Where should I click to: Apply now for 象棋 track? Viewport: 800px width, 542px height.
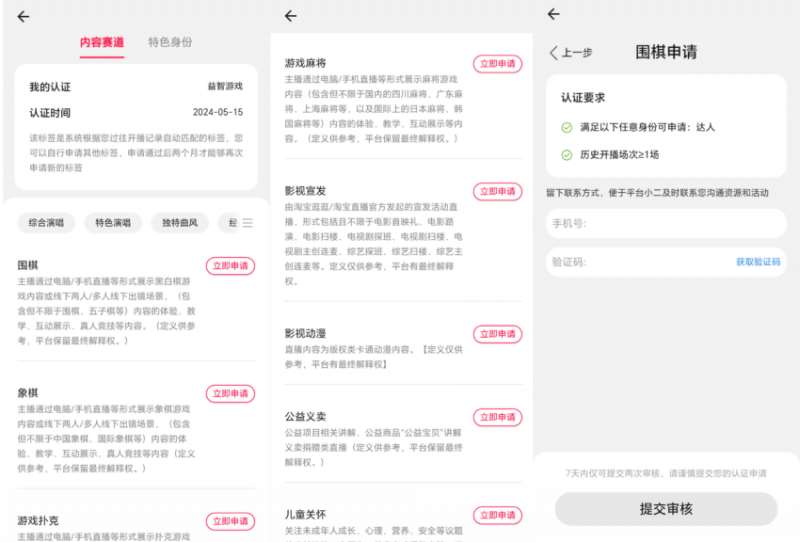click(x=230, y=394)
